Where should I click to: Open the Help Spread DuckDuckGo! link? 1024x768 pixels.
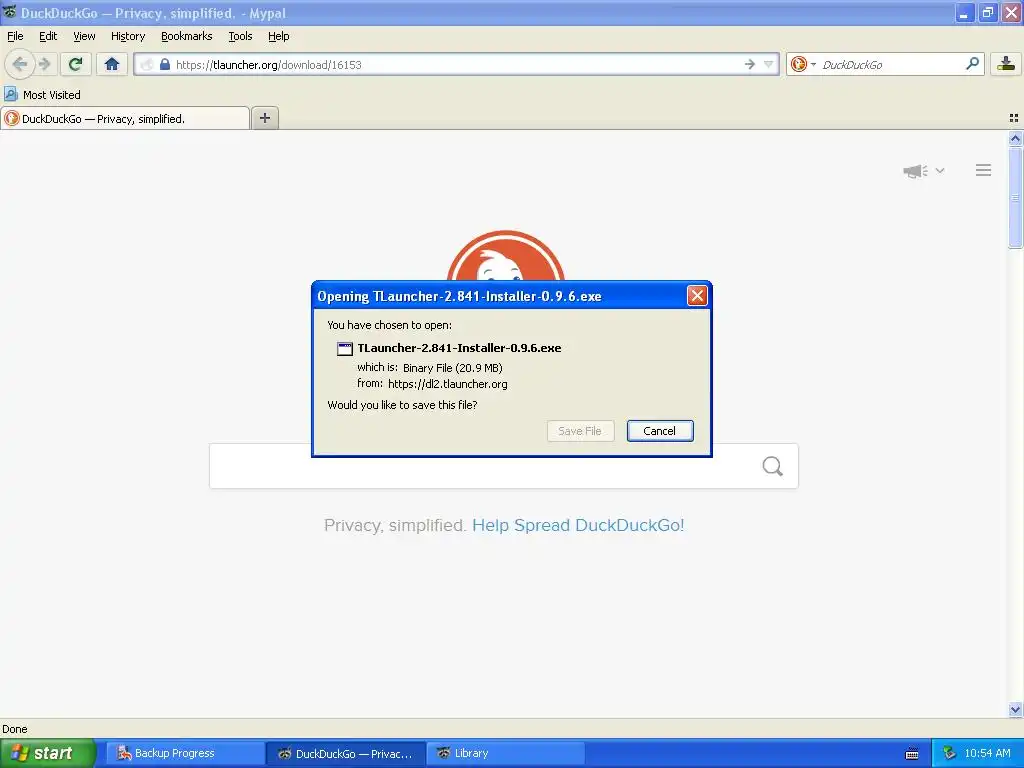point(578,525)
